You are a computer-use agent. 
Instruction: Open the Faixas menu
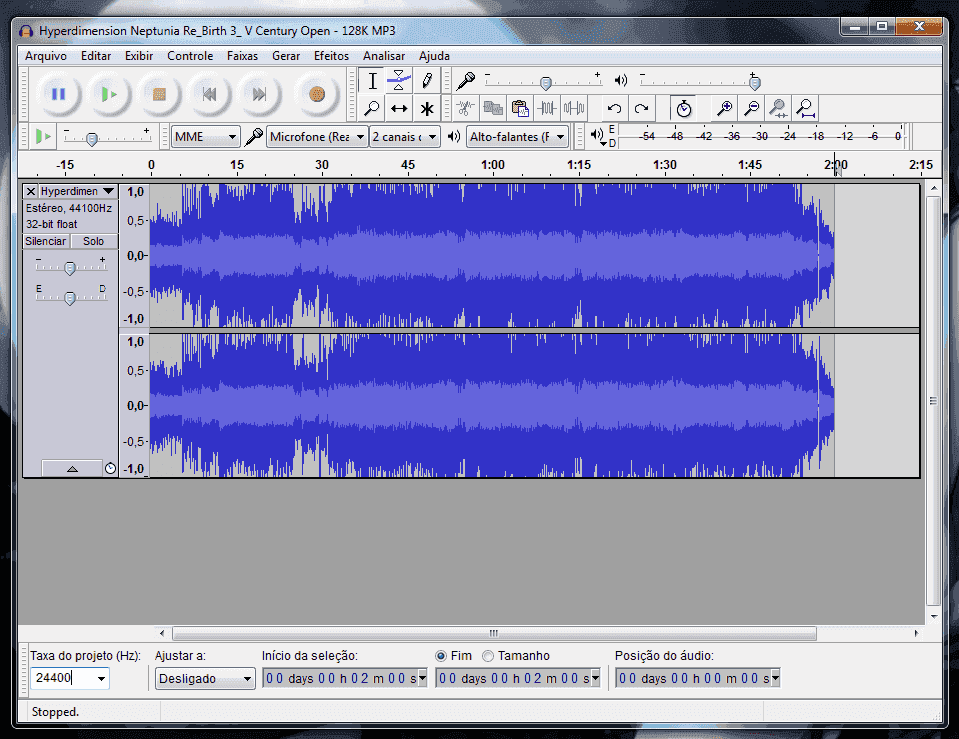(242, 56)
